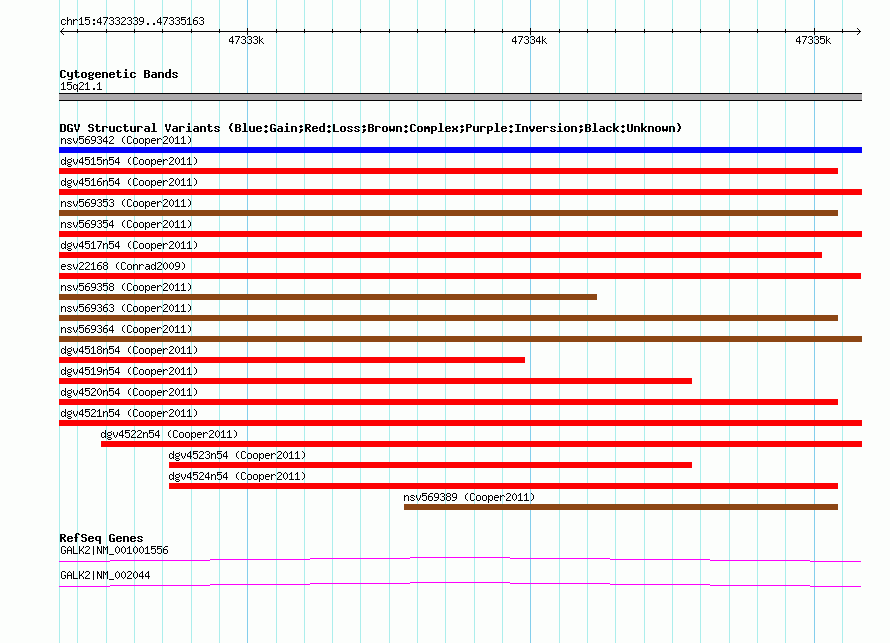Click the 47335k ruler tick label

[813, 40]
